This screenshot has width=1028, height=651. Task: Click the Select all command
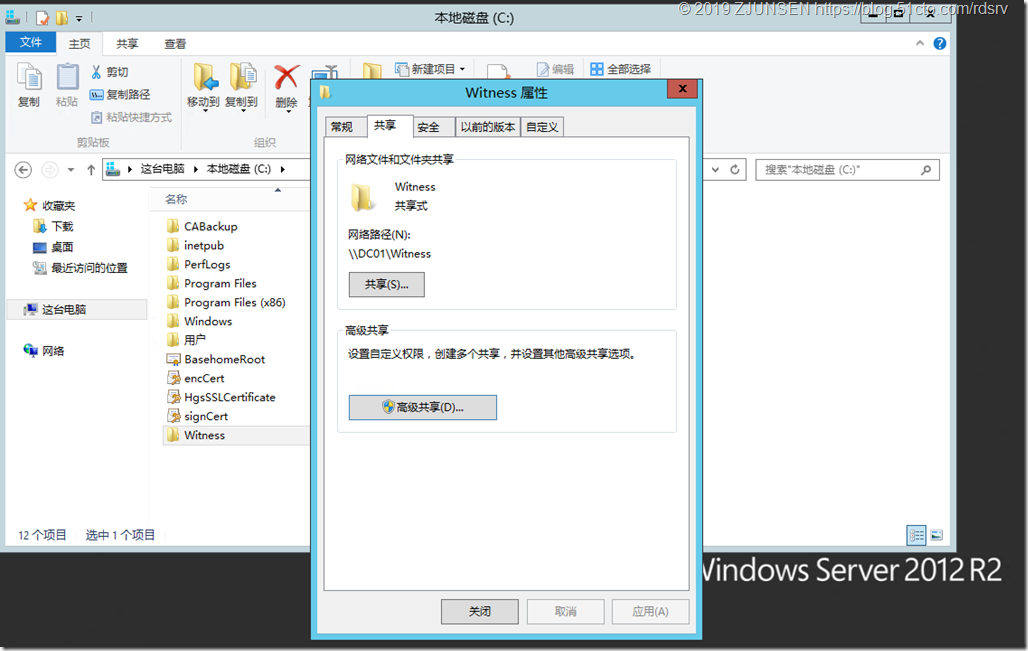[x=620, y=69]
